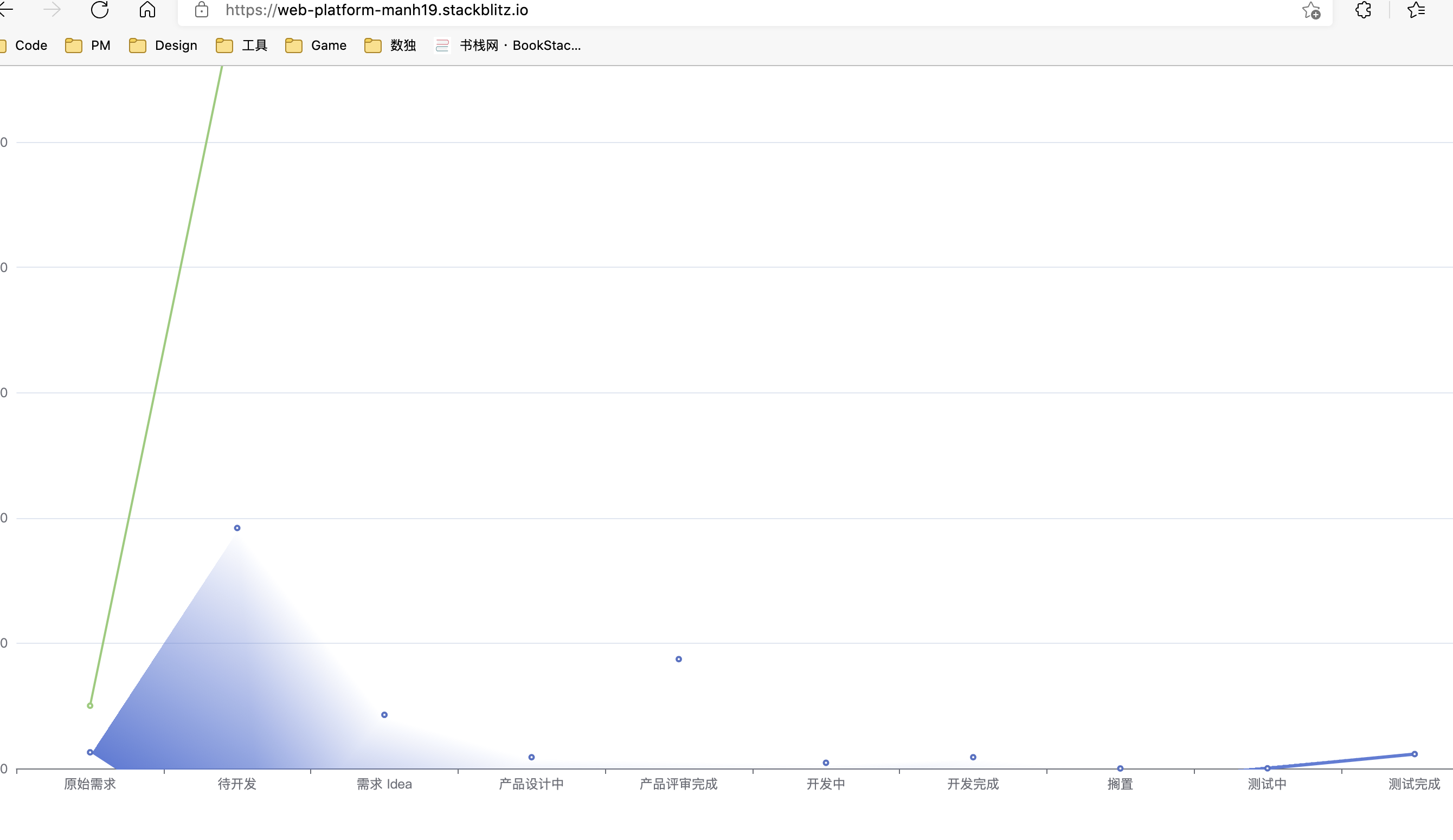Open the browser home page
The image size is (1453, 840).
click(x=147, y=10)
